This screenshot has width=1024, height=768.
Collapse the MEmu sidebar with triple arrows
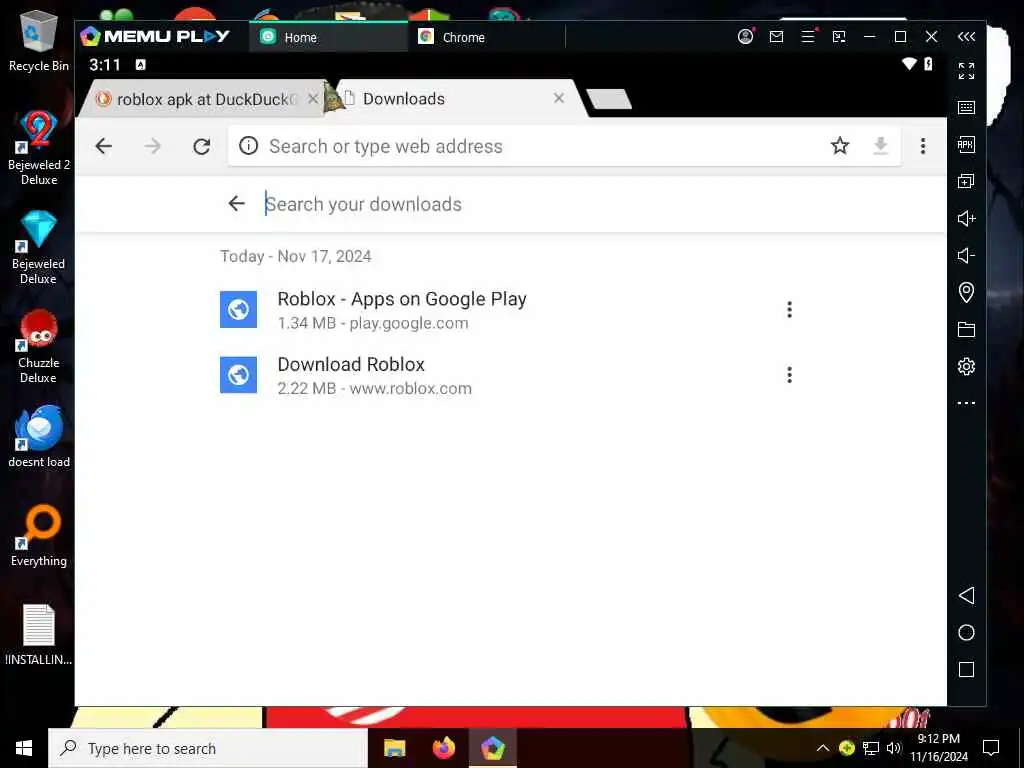[x=967, y=37]
